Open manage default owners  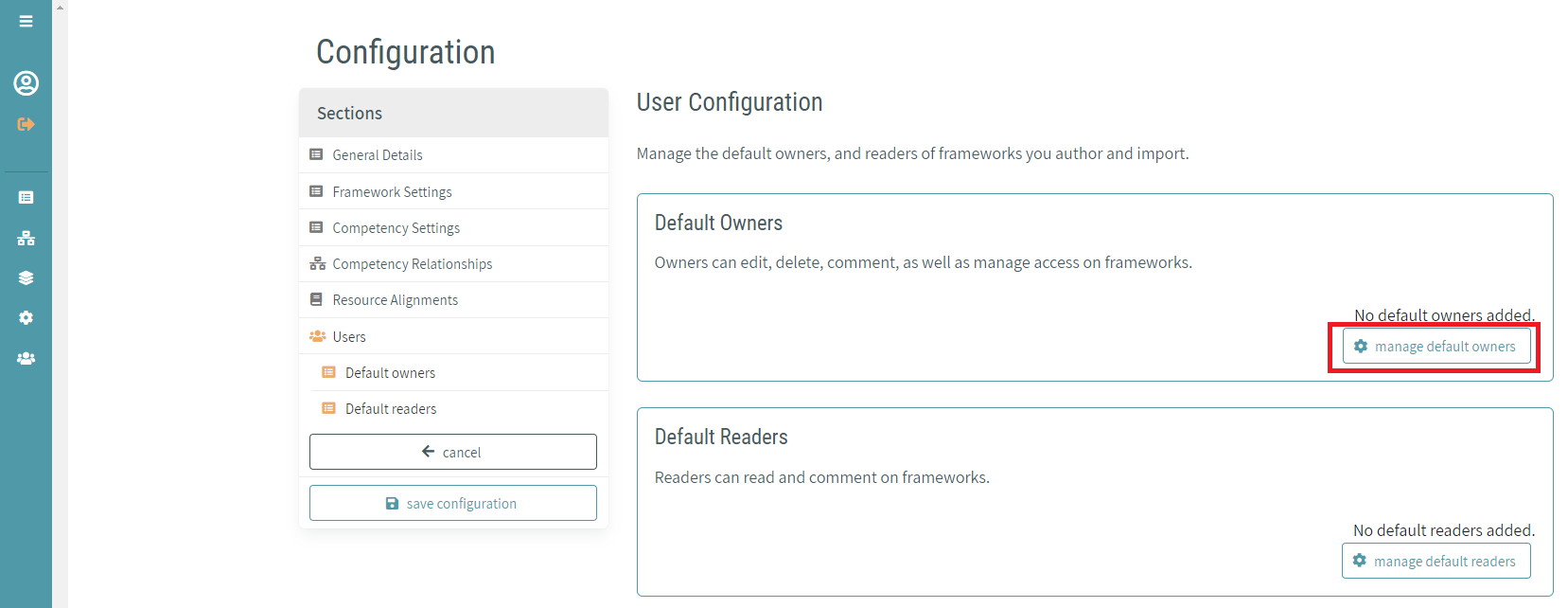coord(1436,346)
